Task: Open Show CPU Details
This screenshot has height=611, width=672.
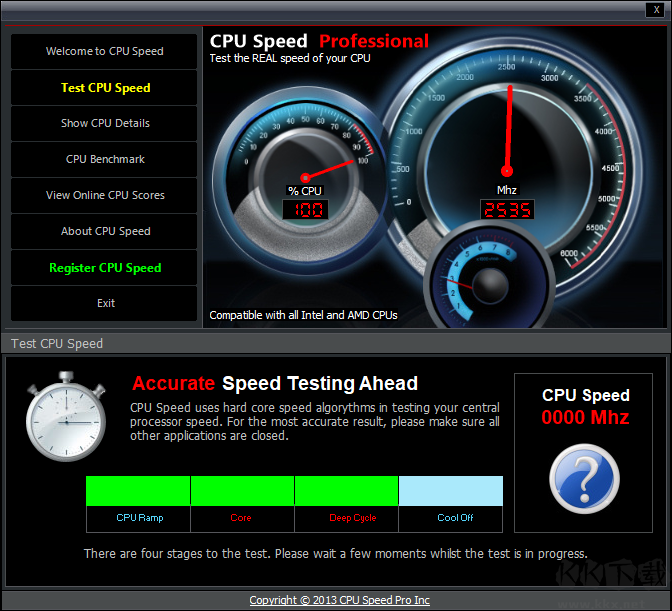Action: pos(104,123)
